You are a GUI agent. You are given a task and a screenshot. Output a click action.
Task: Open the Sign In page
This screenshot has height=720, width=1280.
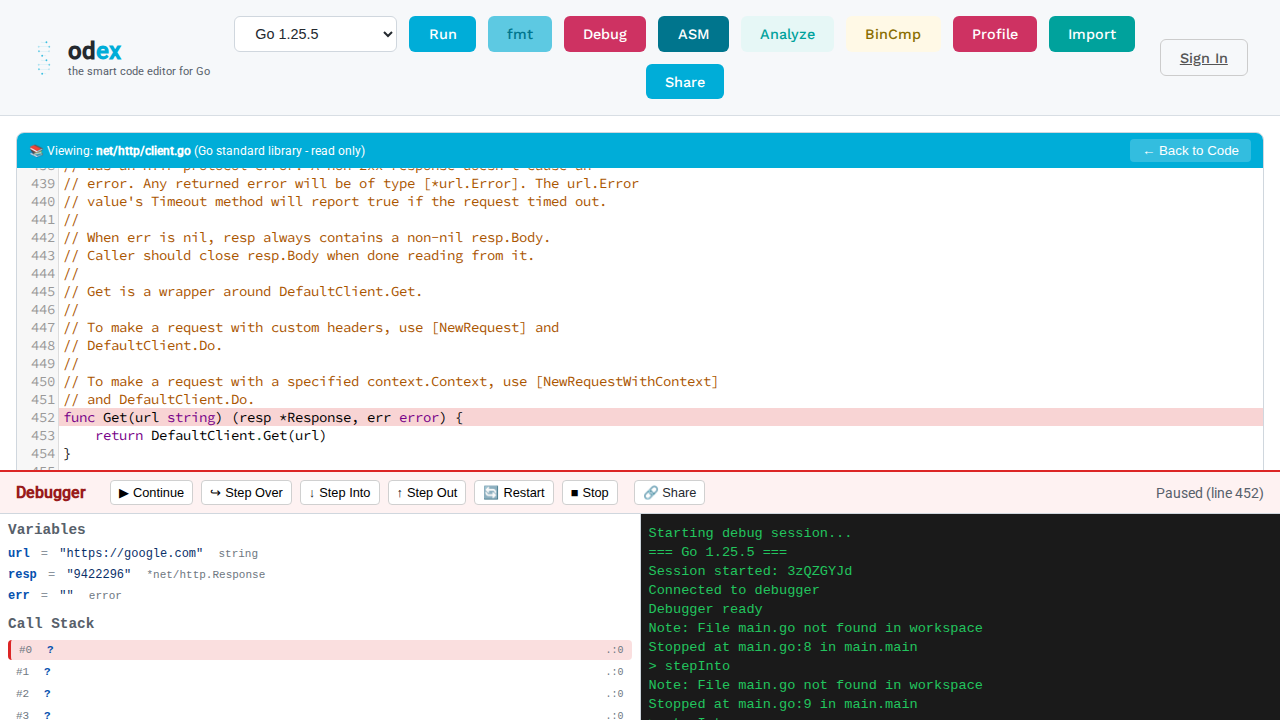[1203, 57]
